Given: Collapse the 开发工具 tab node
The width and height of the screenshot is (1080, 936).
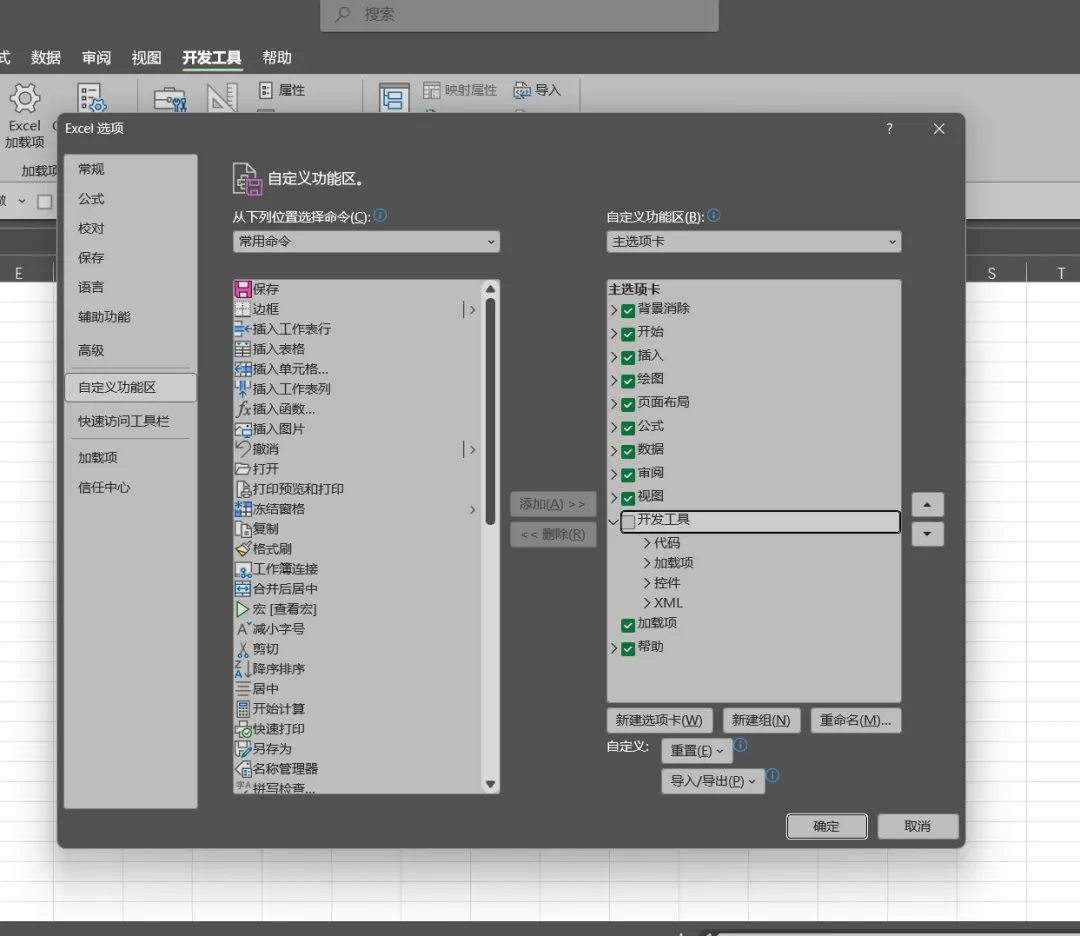Looking at the screenshot, I should (x=614, y=521).
